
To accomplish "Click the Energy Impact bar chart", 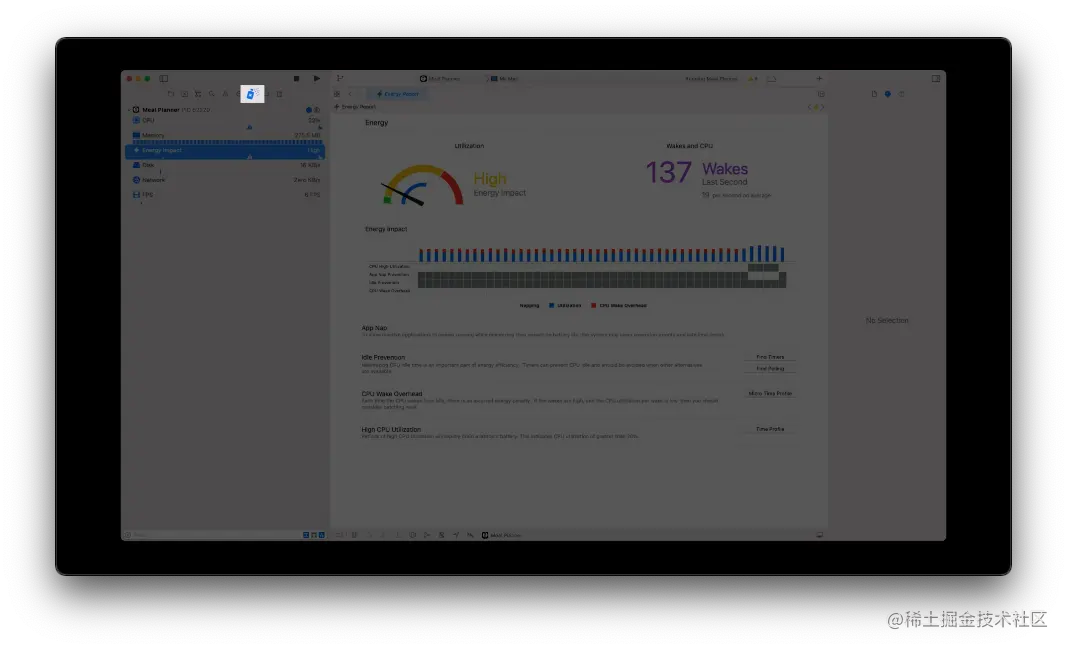I will (x=602, y=254).
